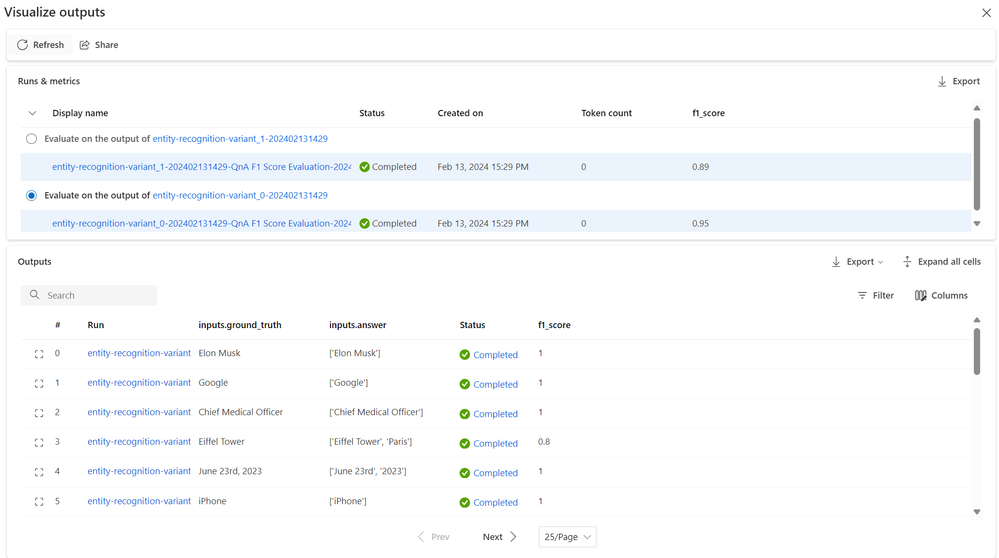The height and width of the screenshot is (558, 999).
Task: Open variant_0 QnA F1 Score Evaluation run
Action: coord(201,224)
